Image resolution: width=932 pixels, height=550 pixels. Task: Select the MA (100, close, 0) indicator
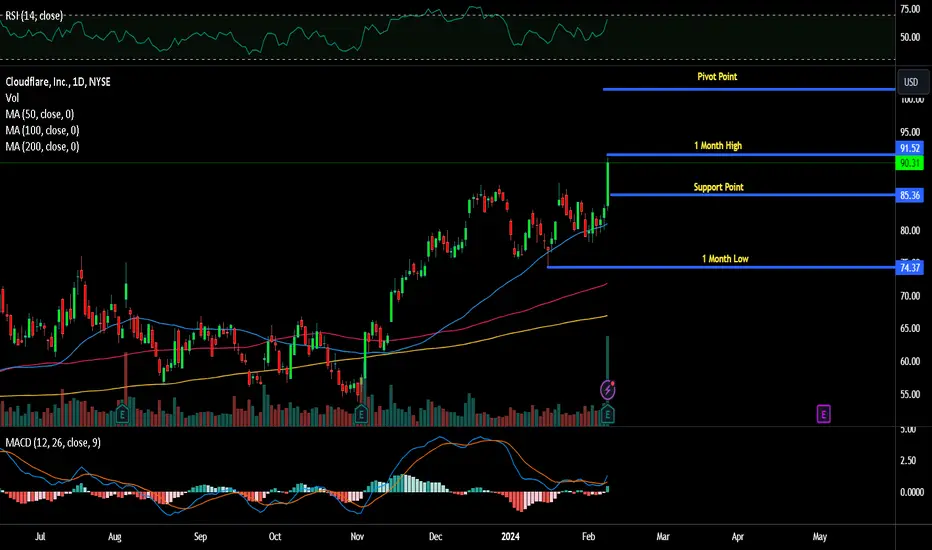[42, 130]
